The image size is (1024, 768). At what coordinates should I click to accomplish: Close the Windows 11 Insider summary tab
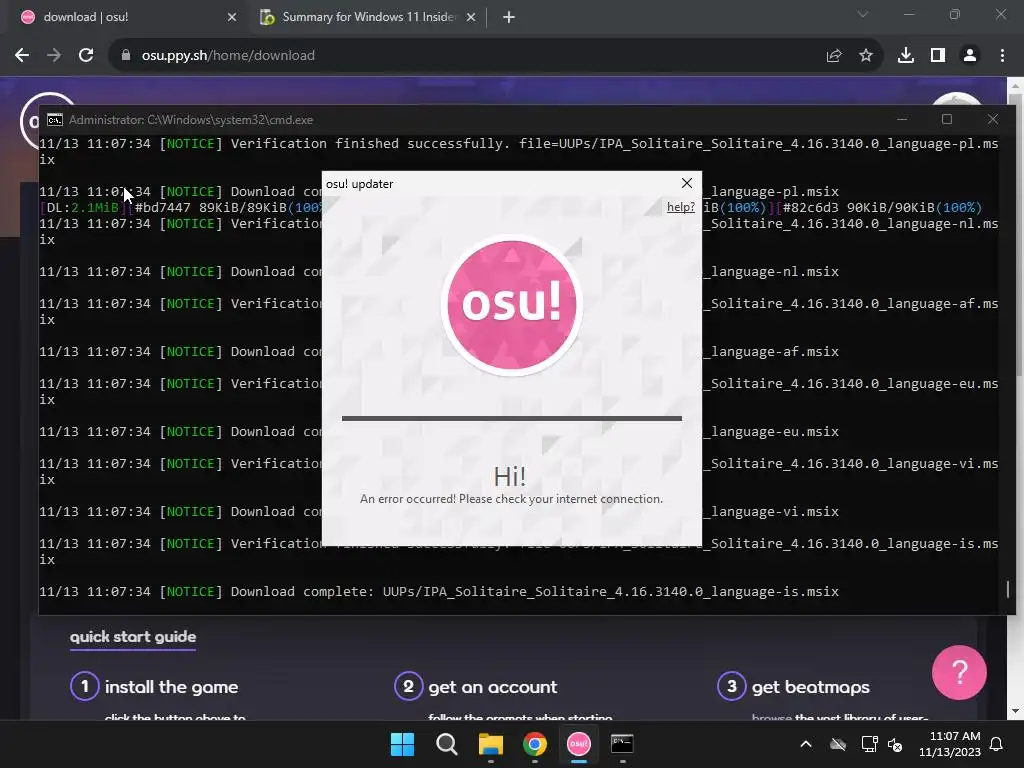click(471, 17)
